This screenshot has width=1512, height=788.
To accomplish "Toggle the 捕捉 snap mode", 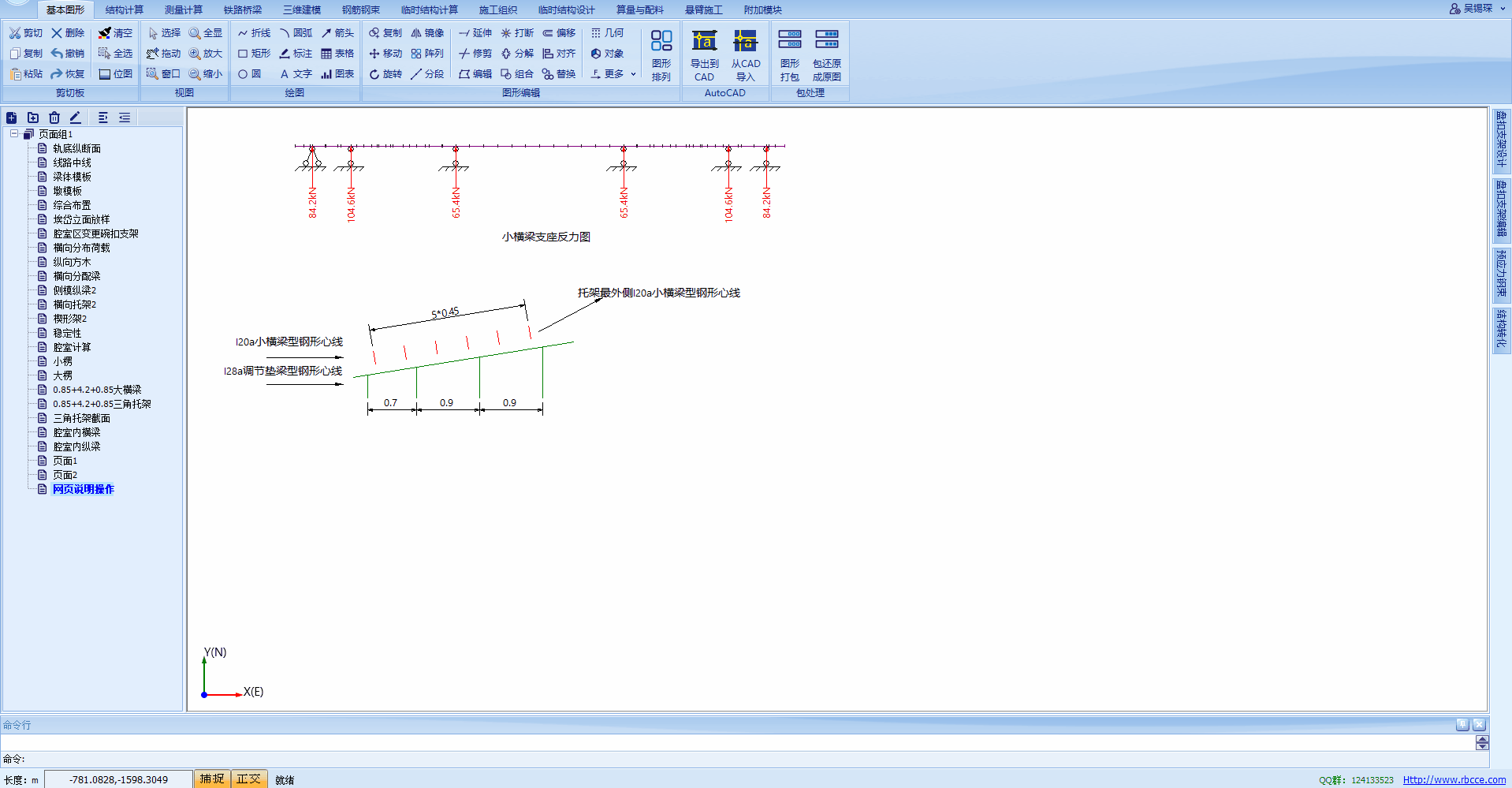I will click(211, 779).
